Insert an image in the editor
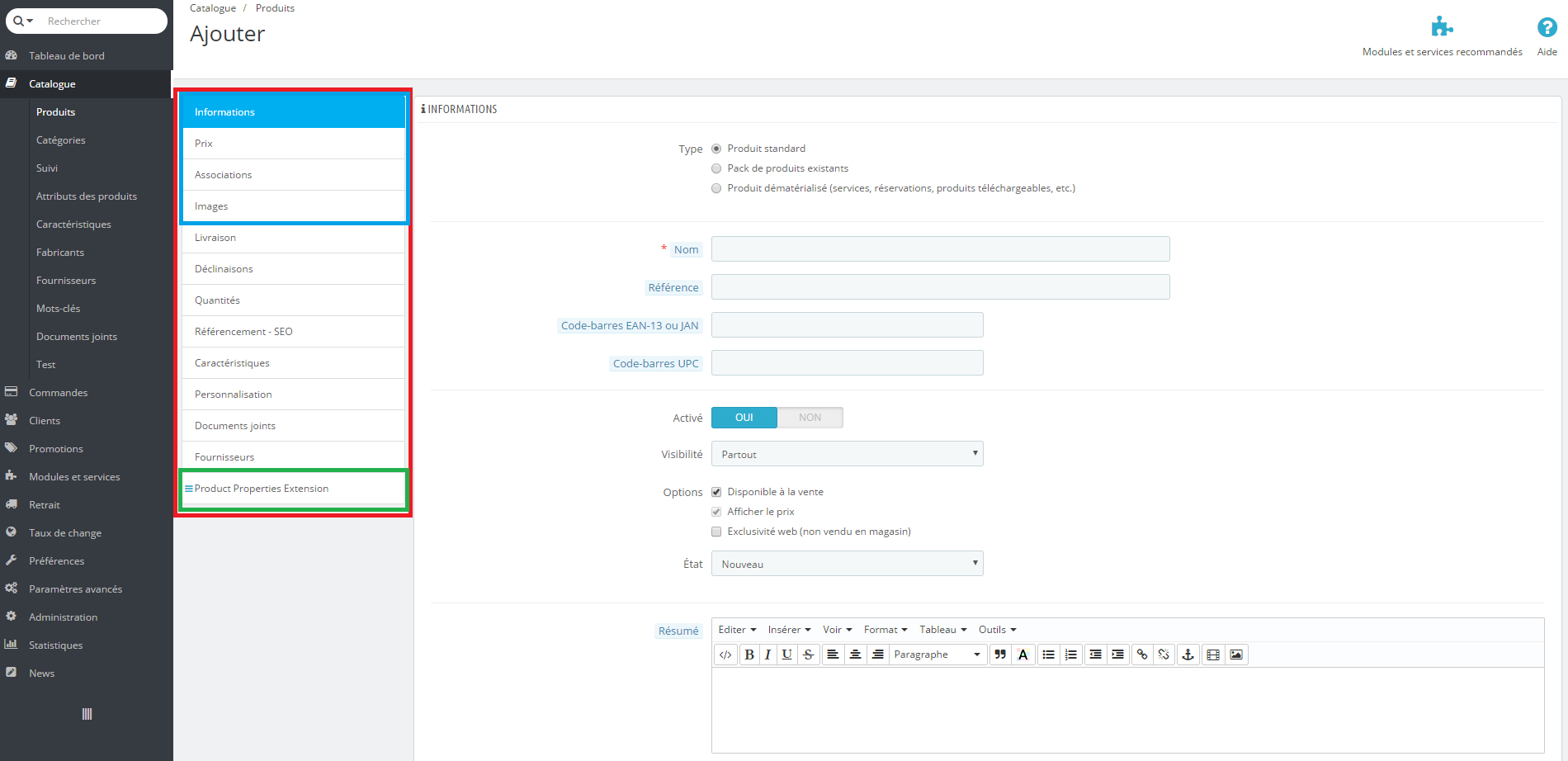This screenshot has width=1568, height=761. 1236,655
